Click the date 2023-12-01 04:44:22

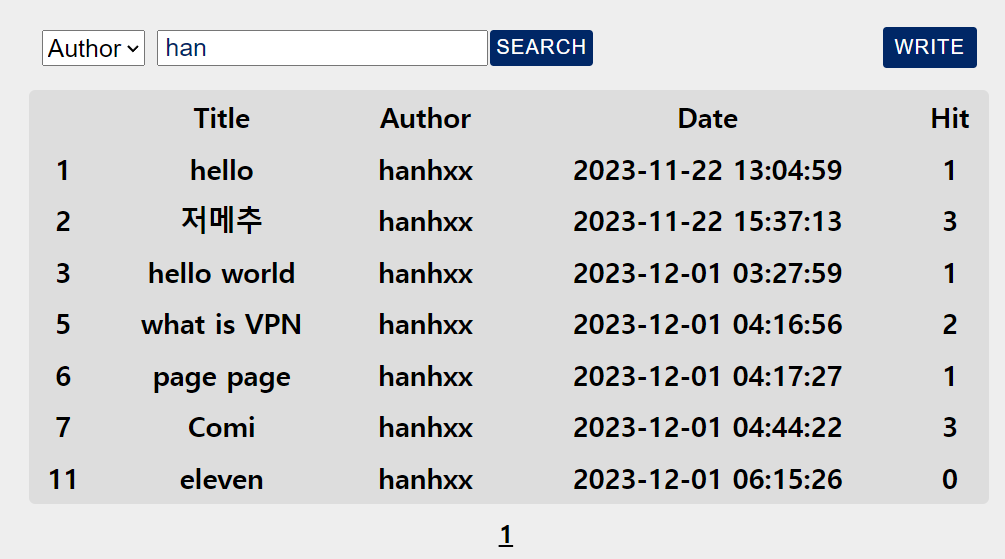[708, 428]
